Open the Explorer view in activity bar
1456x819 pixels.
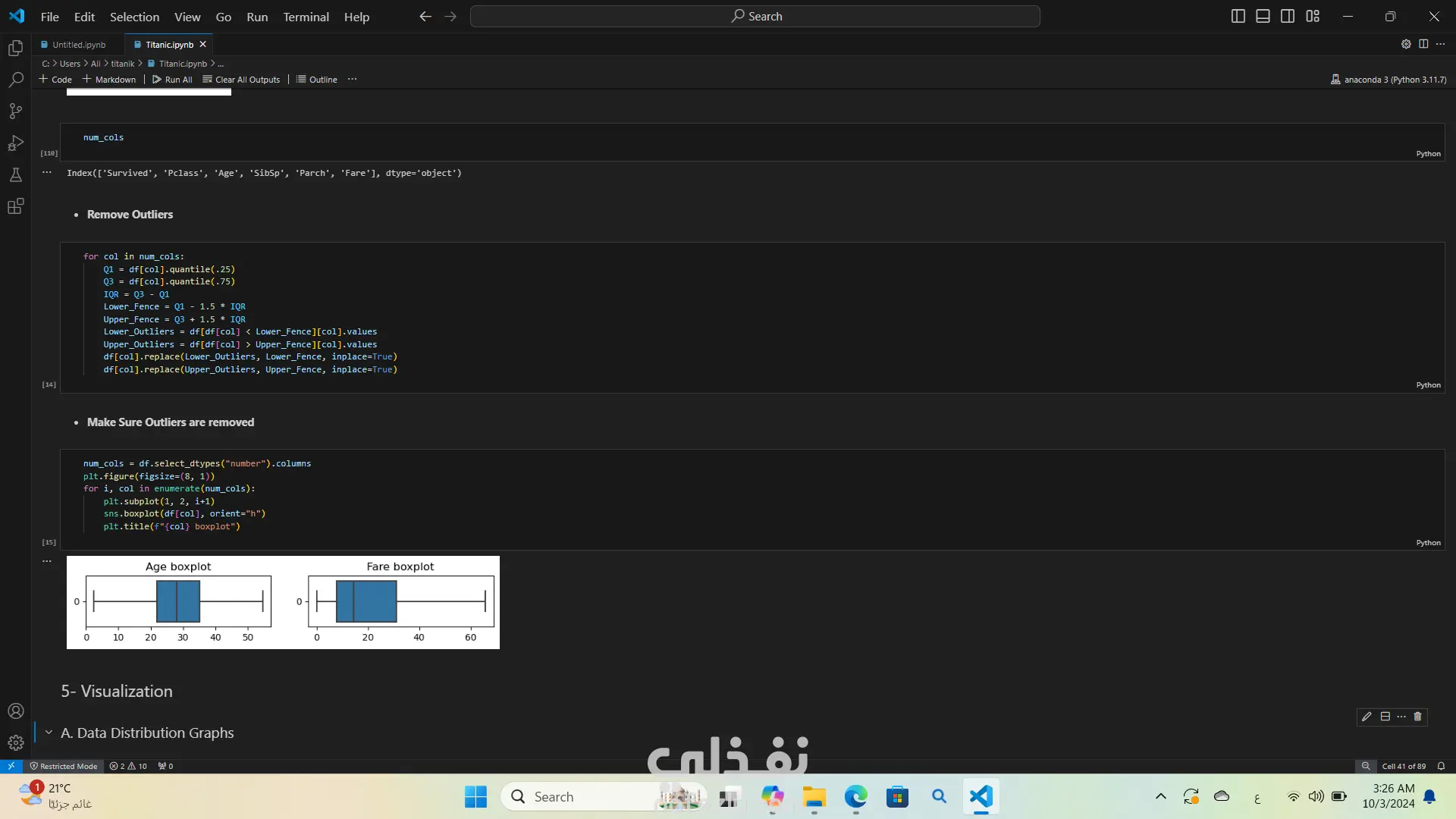(x=15, y=49)
